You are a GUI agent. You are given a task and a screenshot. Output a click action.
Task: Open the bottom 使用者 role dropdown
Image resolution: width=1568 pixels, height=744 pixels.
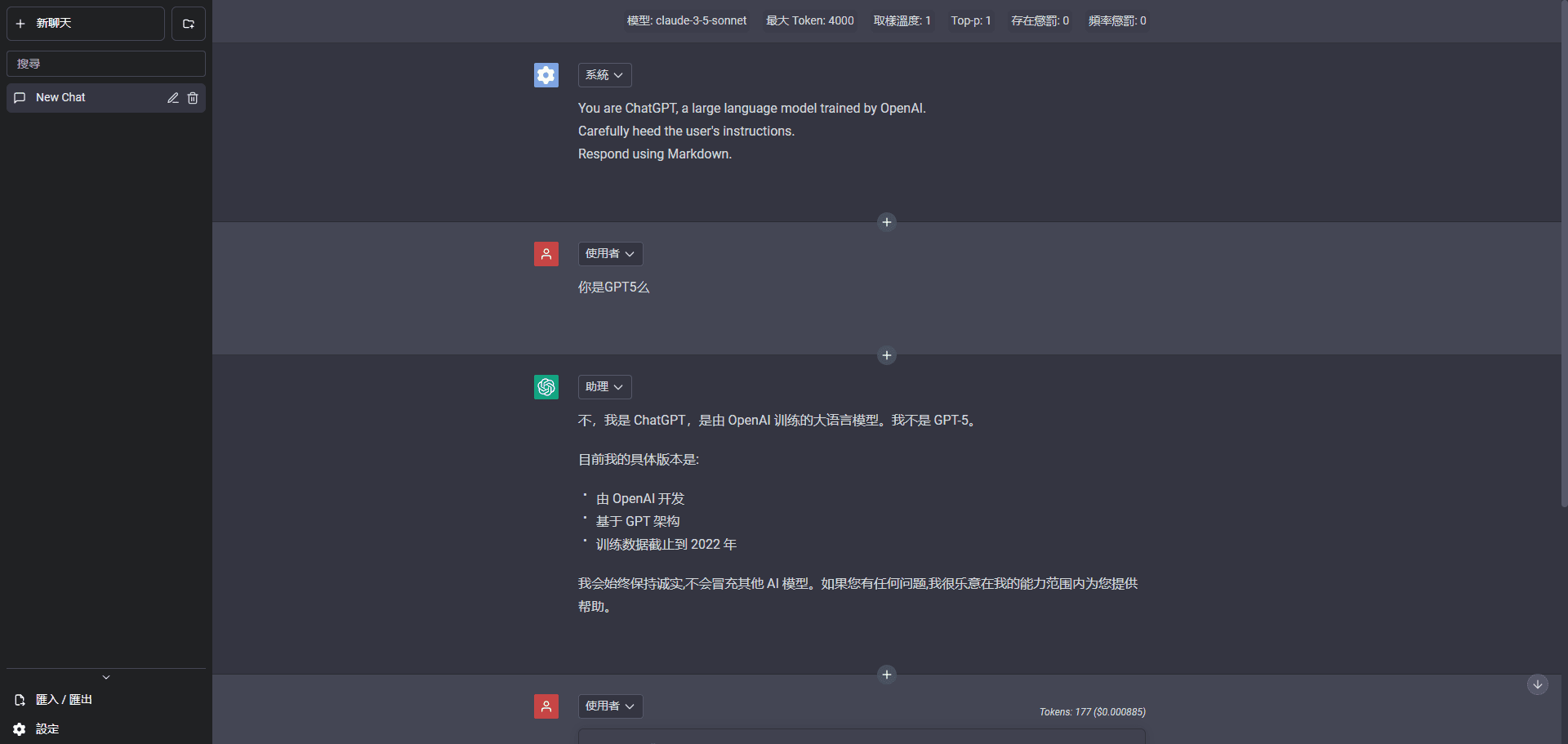(611, 706)
